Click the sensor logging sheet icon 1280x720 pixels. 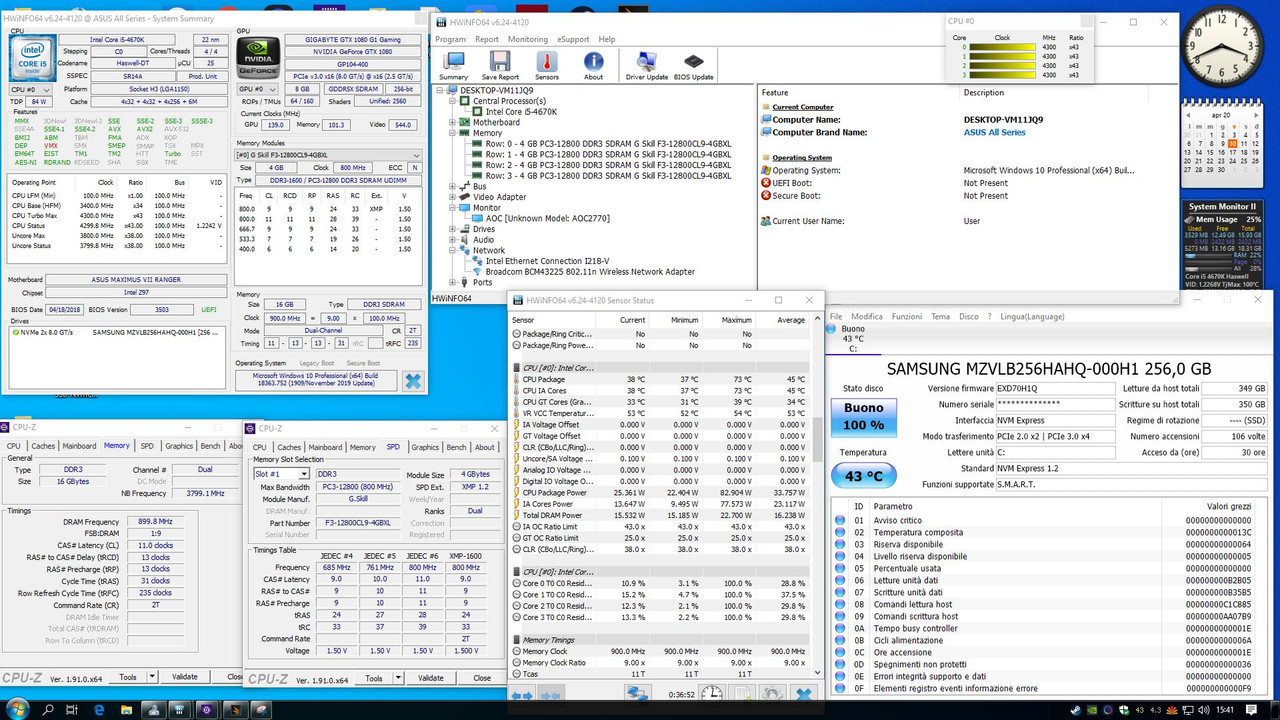click(x=742, y=694)
